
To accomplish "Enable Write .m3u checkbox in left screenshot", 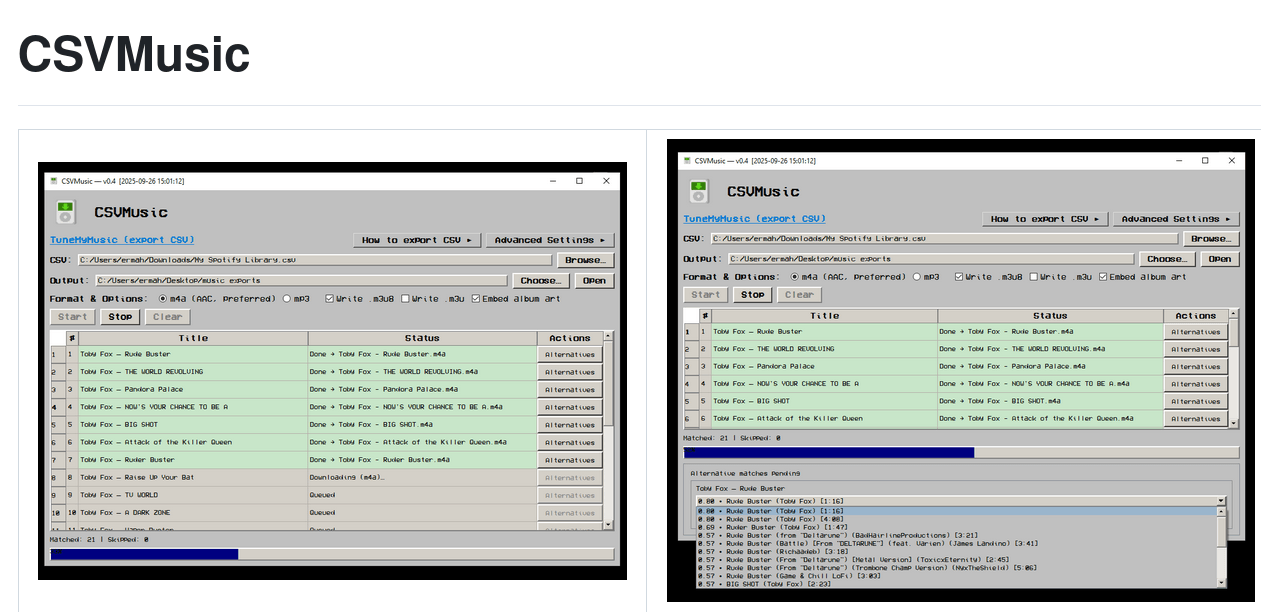I will click(x=406, y=298).
